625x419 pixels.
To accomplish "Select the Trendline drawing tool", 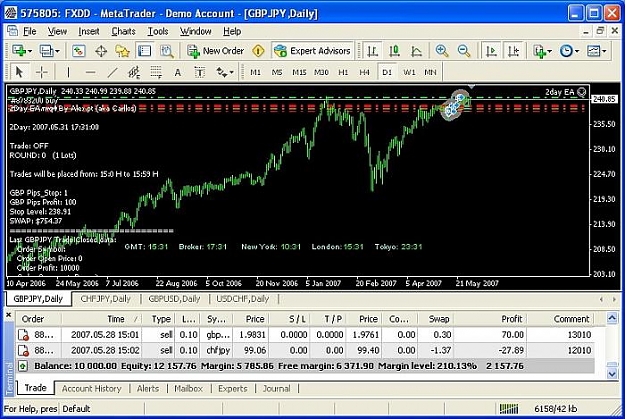I will click(x=113, y=72).
